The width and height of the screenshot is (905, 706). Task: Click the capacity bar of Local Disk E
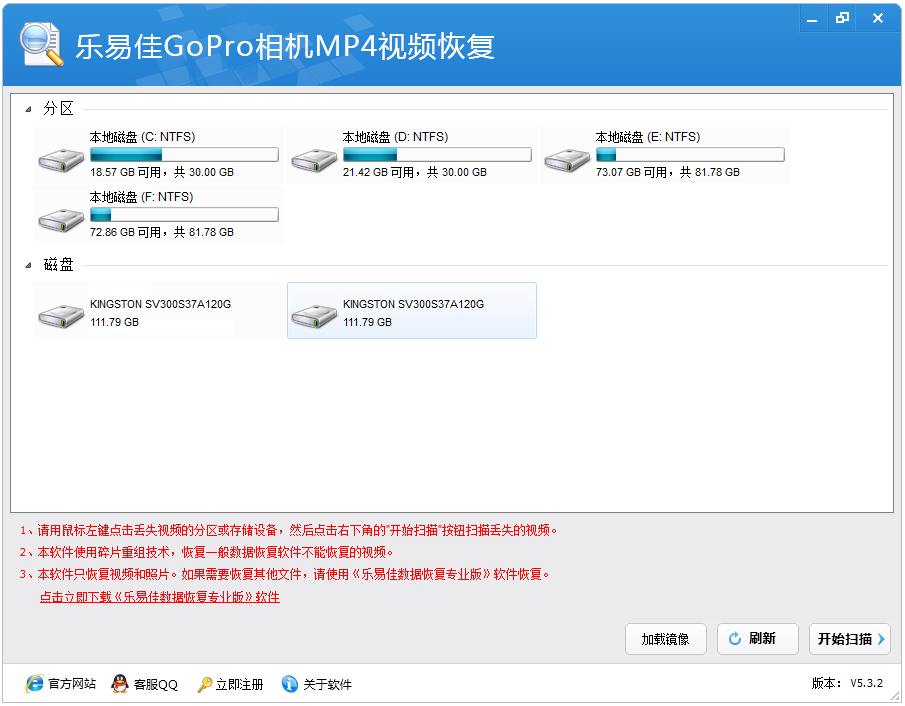(690, 154)
